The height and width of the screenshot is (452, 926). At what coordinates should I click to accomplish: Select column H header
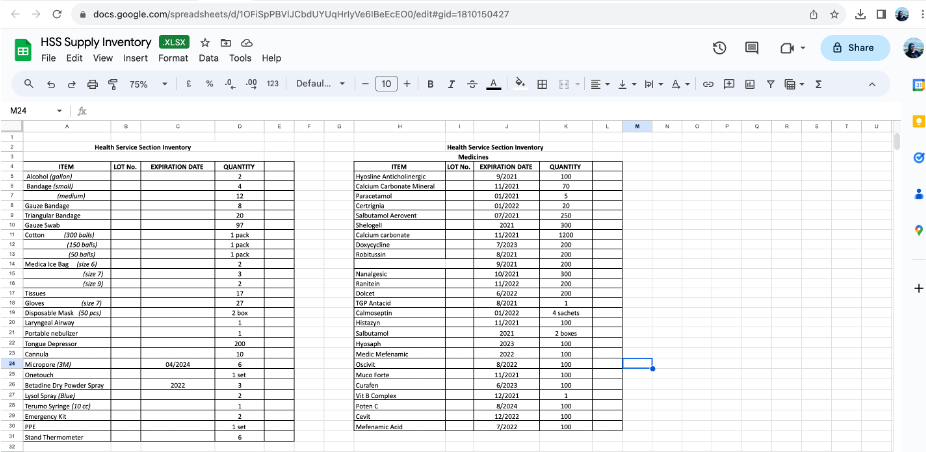tap(400, 126)
